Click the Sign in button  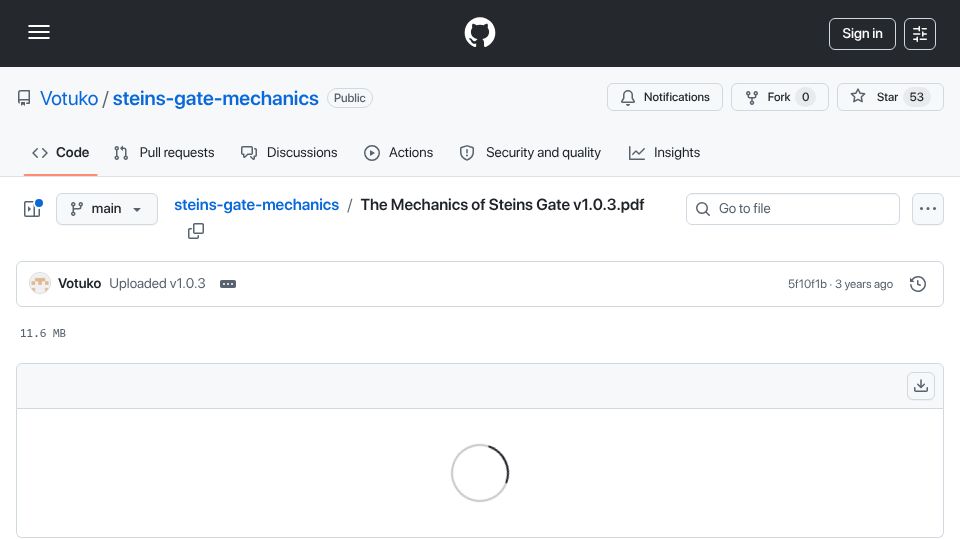pos(862,34)
